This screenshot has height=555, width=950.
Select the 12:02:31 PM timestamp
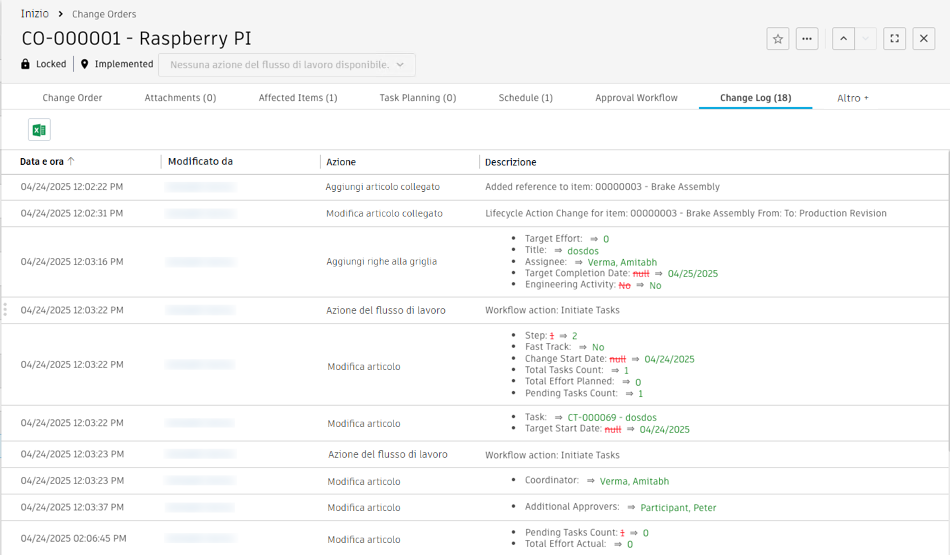coord(71,213)
